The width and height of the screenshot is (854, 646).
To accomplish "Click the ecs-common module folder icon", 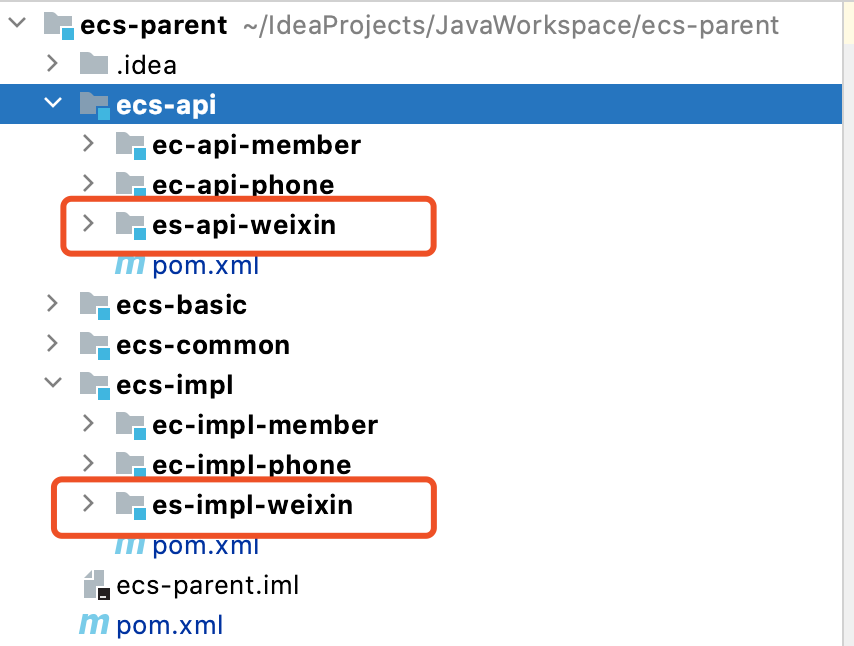I will [x=94, y=345].
